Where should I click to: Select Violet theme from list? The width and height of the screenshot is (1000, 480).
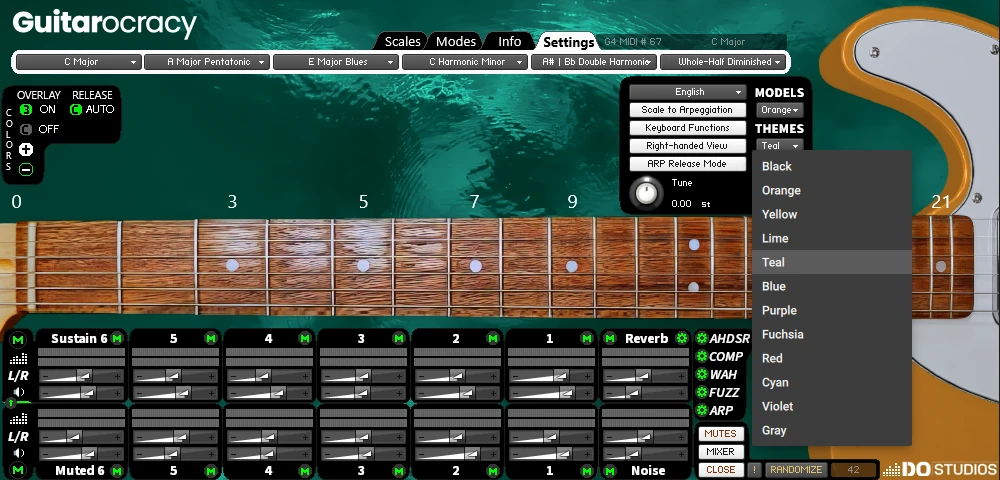[x=832, y=407]
